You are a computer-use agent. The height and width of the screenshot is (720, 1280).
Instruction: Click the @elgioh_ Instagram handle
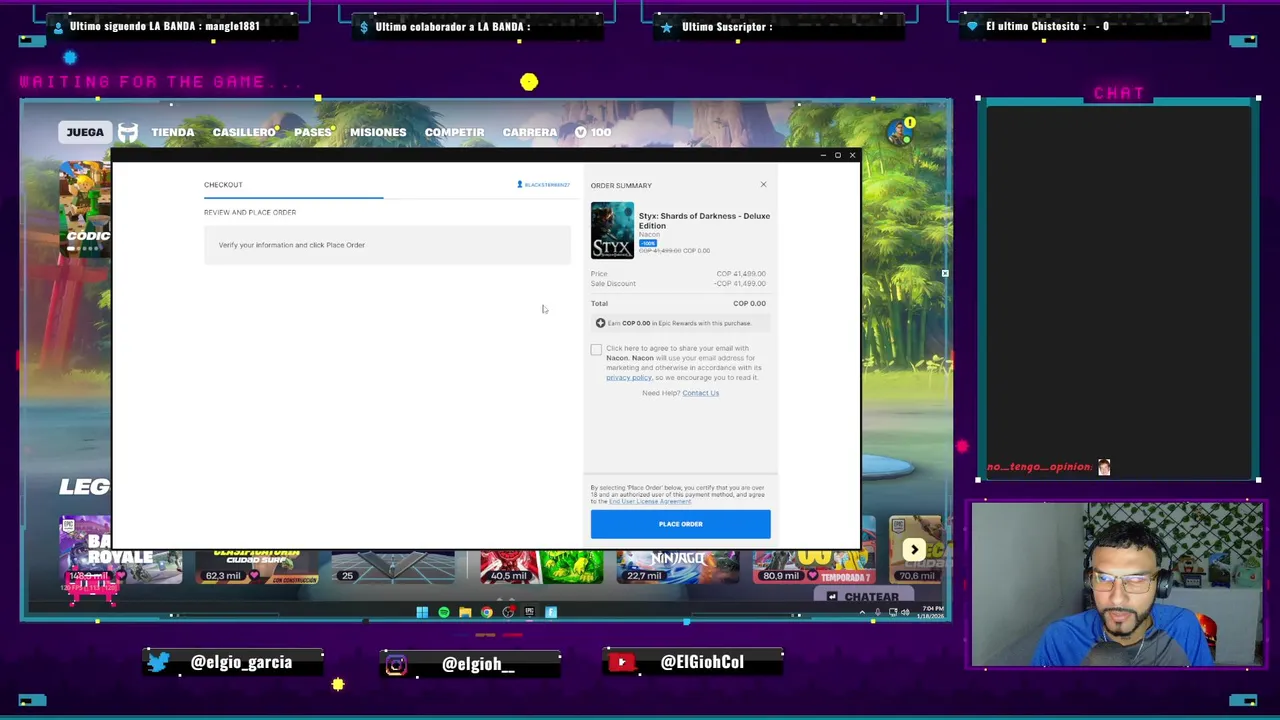click(478, 664)
